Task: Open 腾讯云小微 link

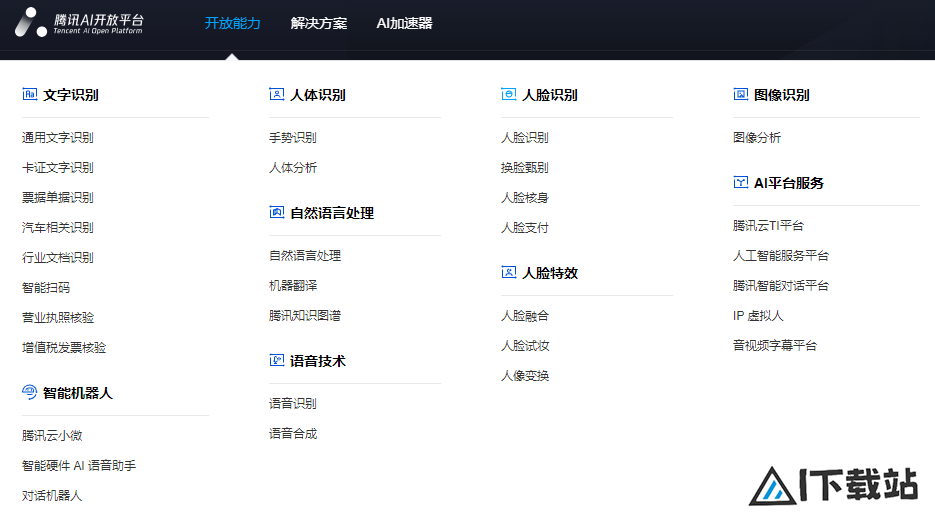Action: coord(52,436)
